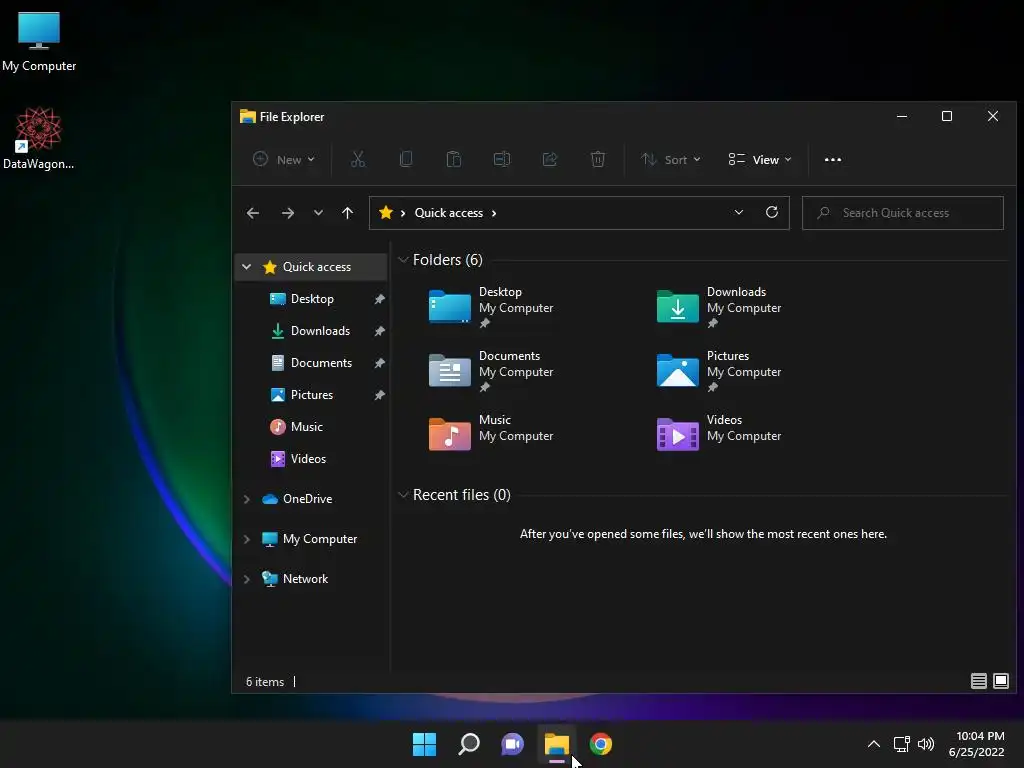Click chevron after Quick access in address bar

(x=494, y=213)
